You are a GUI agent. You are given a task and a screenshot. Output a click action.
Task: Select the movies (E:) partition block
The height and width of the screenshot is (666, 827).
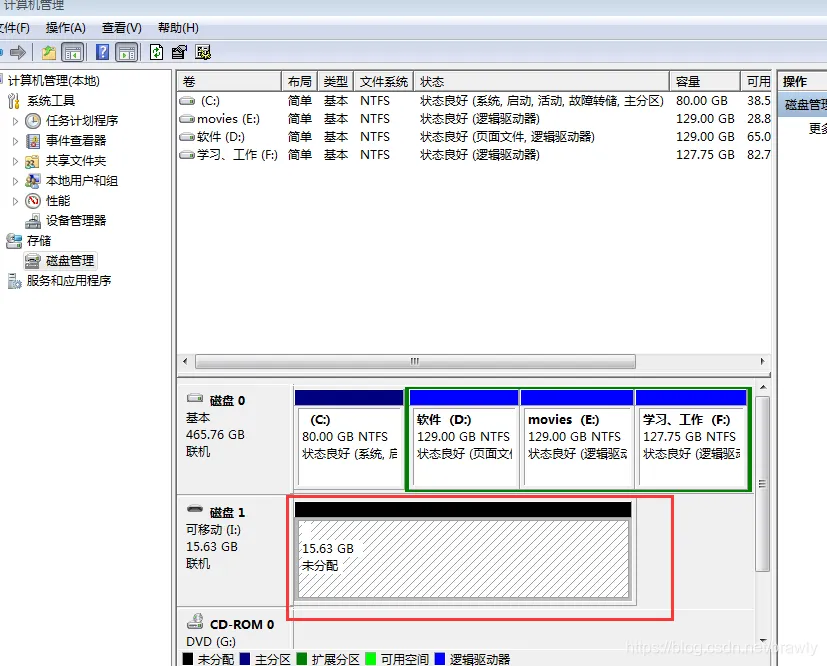click(577, 439)
